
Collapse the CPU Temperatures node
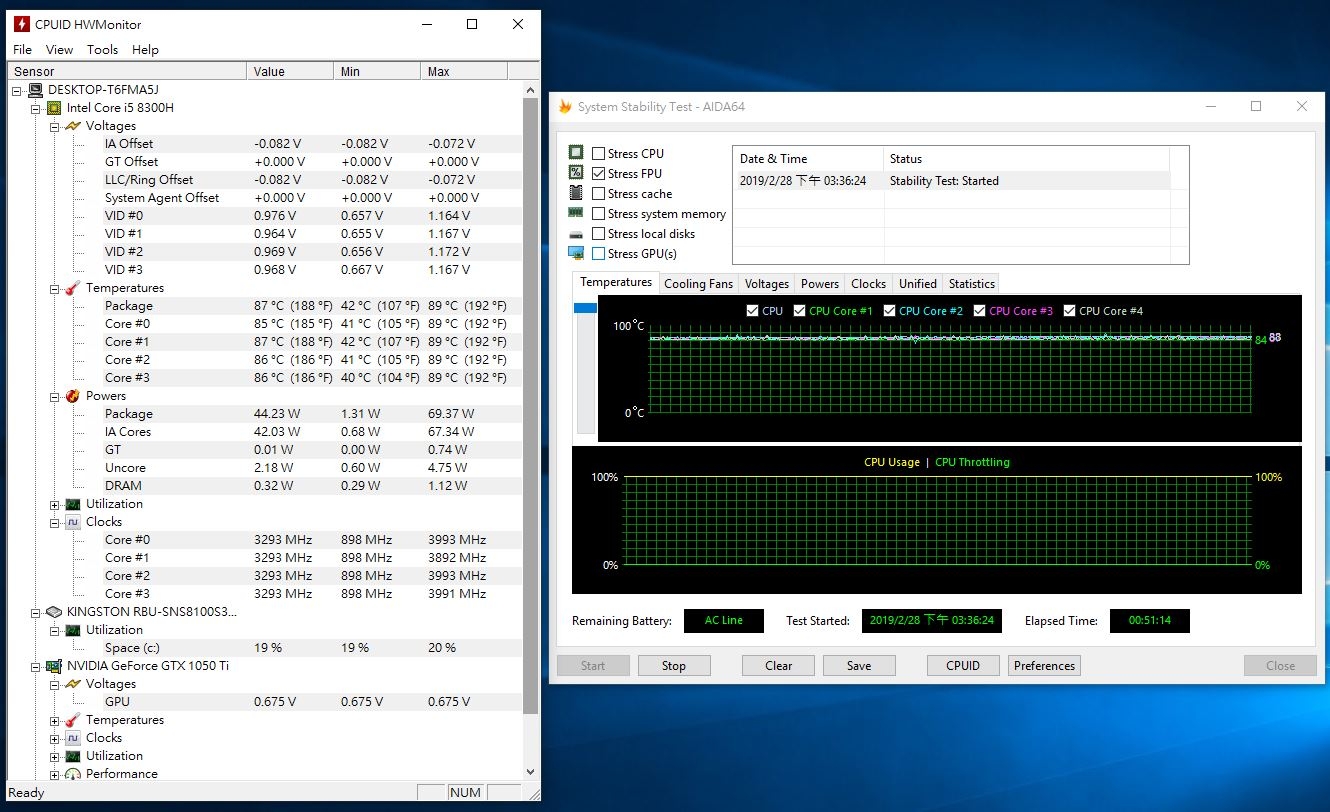pyautogui.click(x=55, y=288)
